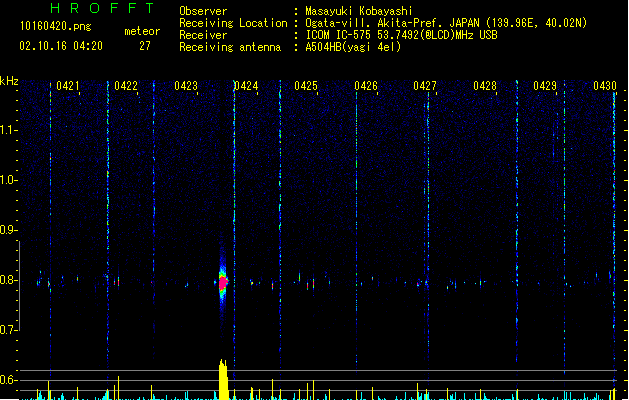Screen dimensions: 629x400
Task: Click the 0425 time marker
Action: coord(306,86)
